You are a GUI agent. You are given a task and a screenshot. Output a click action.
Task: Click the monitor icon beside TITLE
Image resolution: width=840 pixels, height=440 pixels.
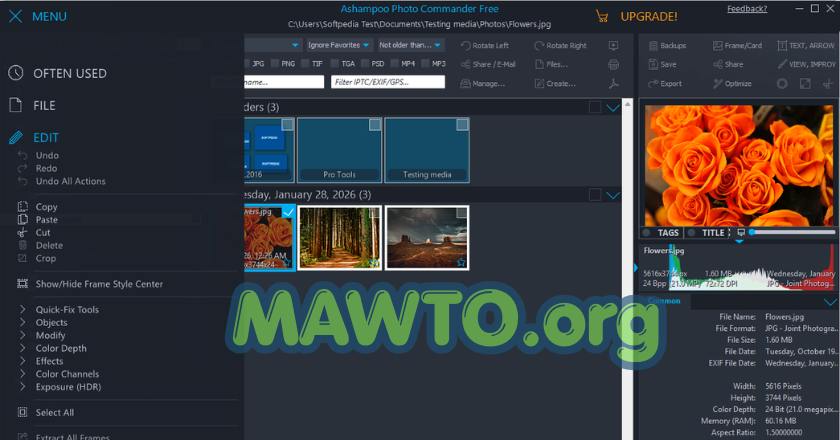[x=741, y=233]
